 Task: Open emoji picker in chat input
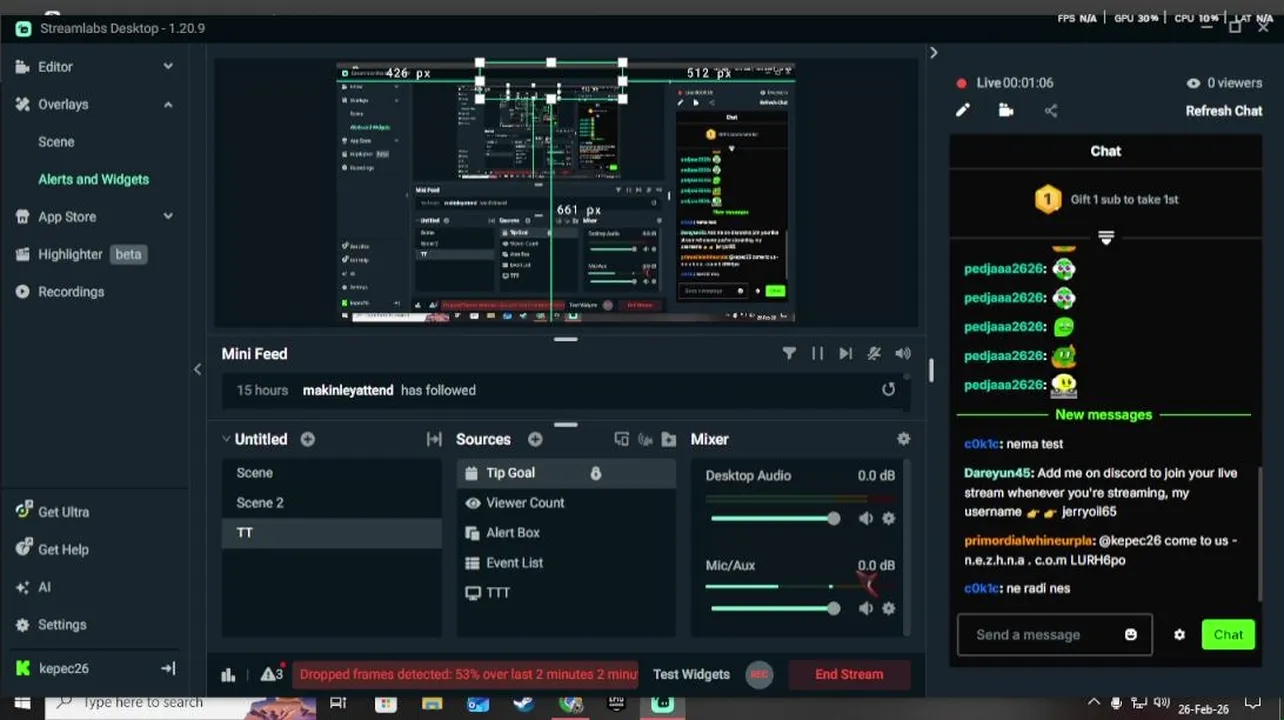(x=1131, y=635)
